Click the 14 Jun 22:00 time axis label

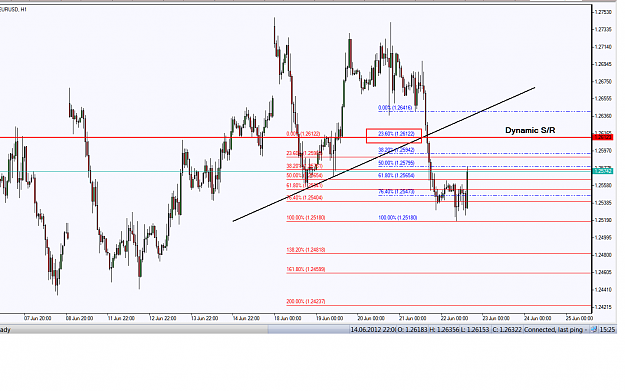click(x=246, y=318)
